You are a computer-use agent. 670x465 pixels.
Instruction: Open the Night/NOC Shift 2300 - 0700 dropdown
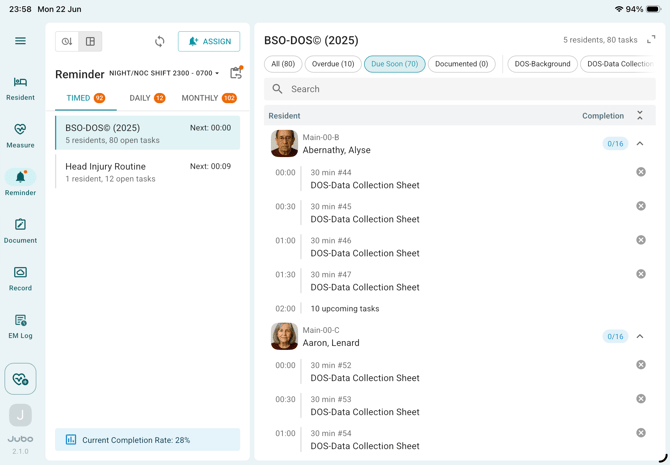pyautogui.click(x=164, y=73)
